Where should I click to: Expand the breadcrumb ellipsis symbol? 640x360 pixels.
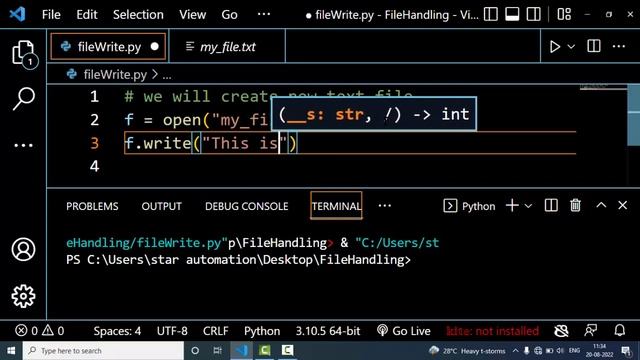coord(167,75)
